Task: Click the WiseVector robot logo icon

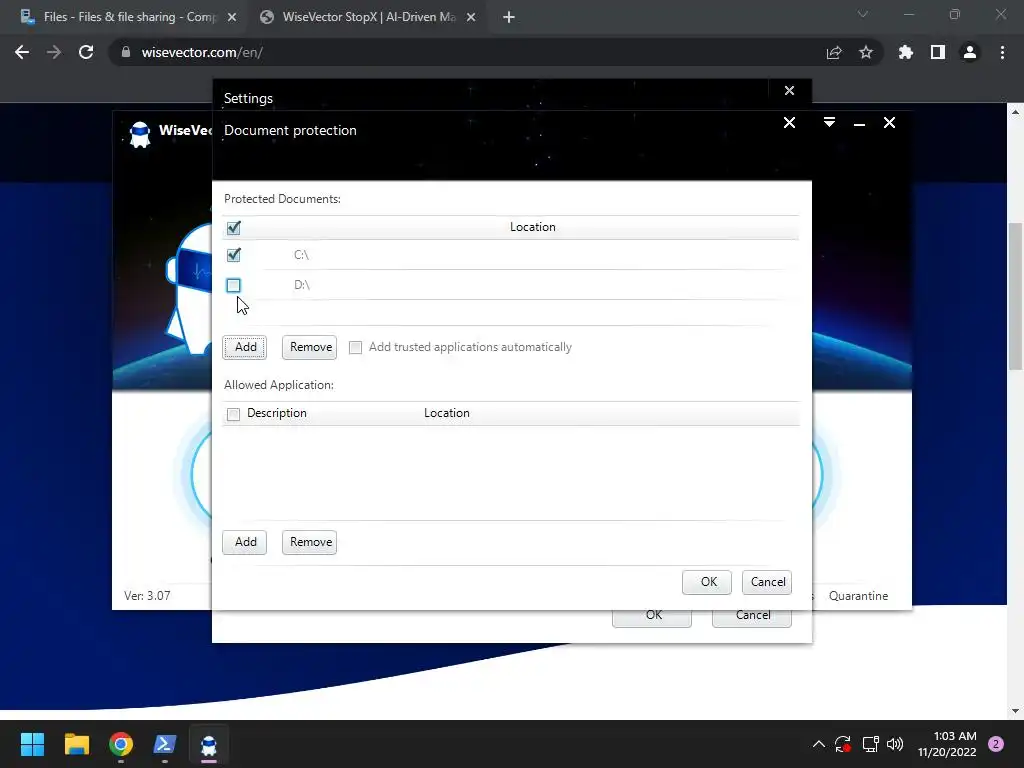Action: click(x=140, y=135)
